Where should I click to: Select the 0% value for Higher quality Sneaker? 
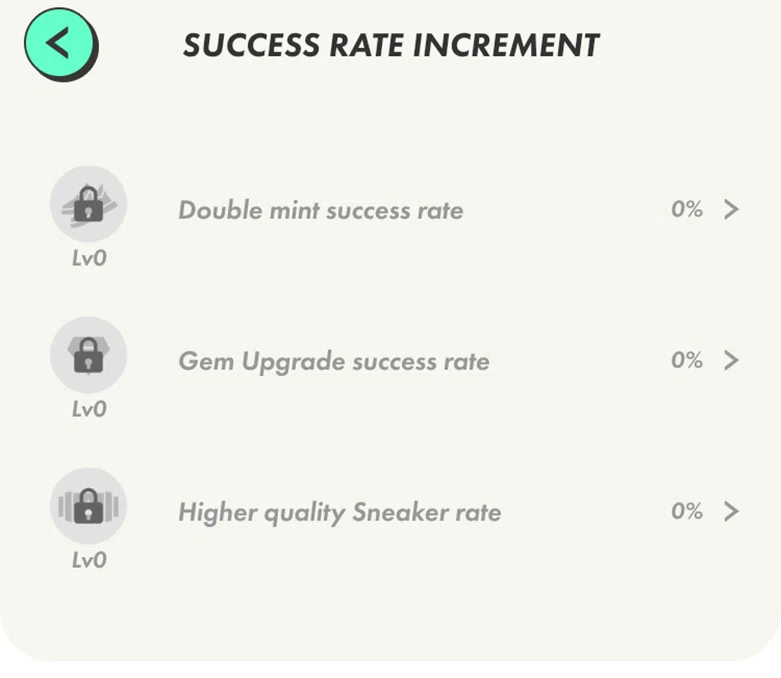[x=687, y=511]
